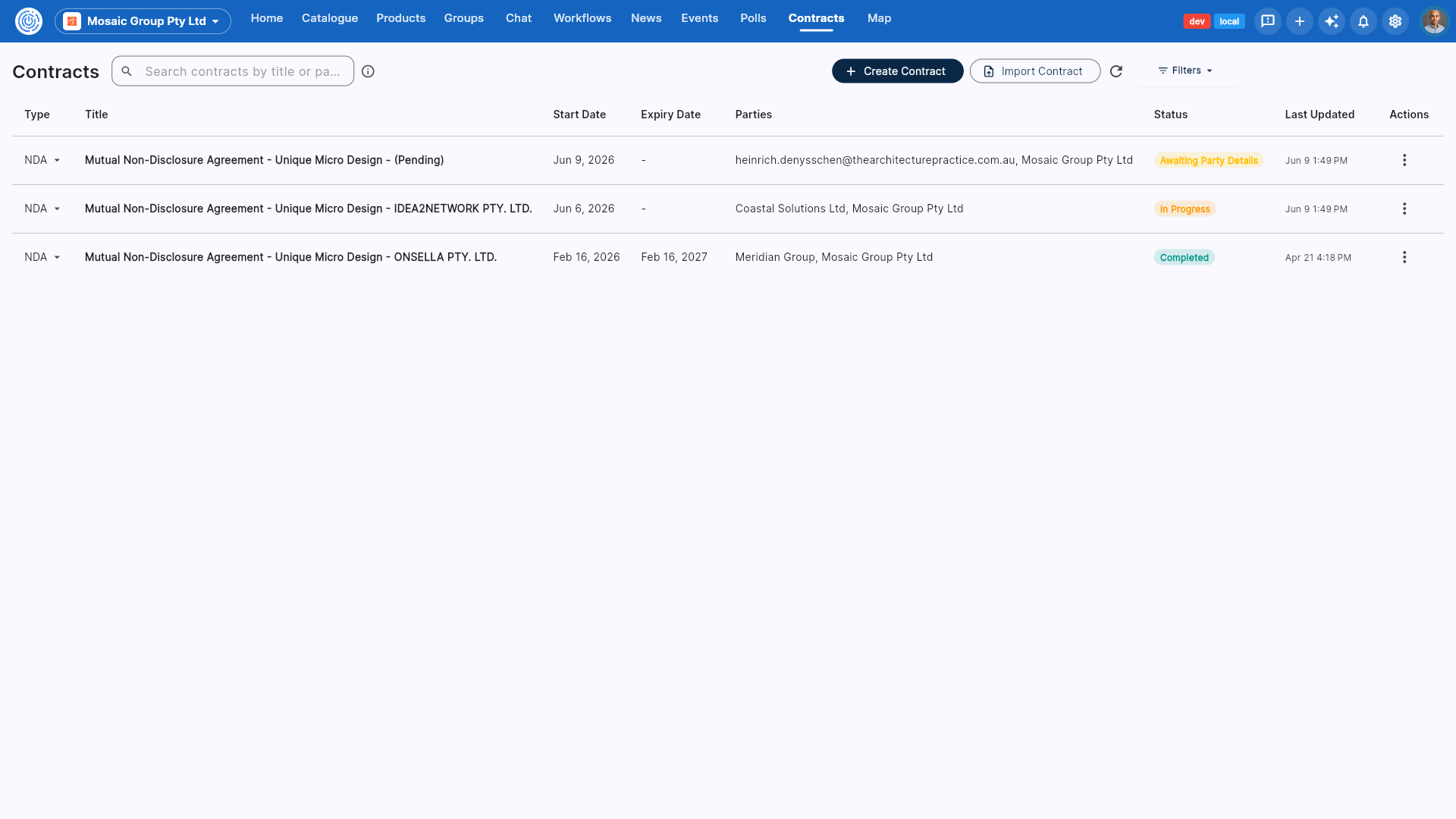
Task: Open the Polls tab
Action: pyautogui.click(x=753, y=18)
